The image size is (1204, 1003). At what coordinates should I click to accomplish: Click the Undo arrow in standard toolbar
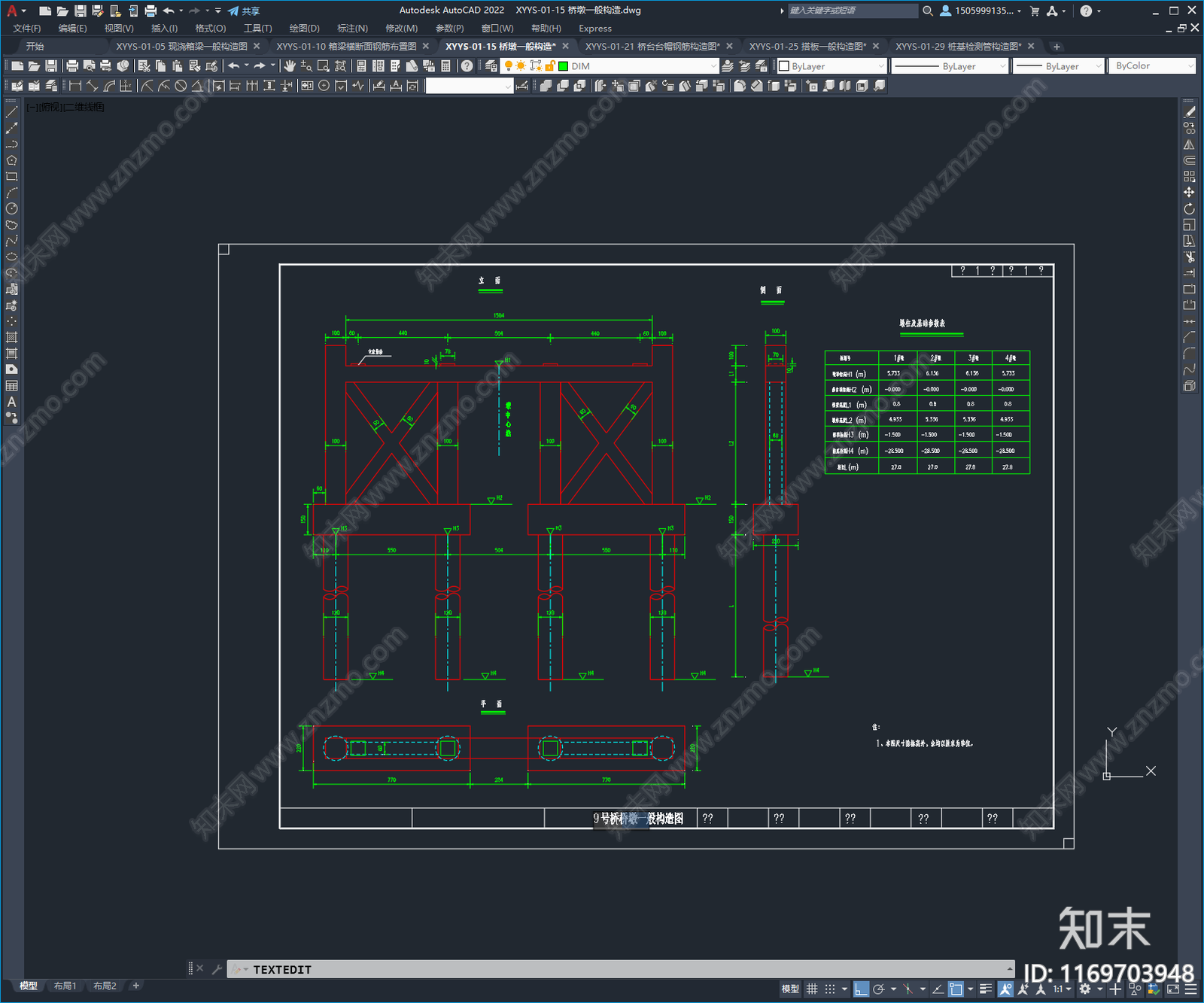coord(234,66)
